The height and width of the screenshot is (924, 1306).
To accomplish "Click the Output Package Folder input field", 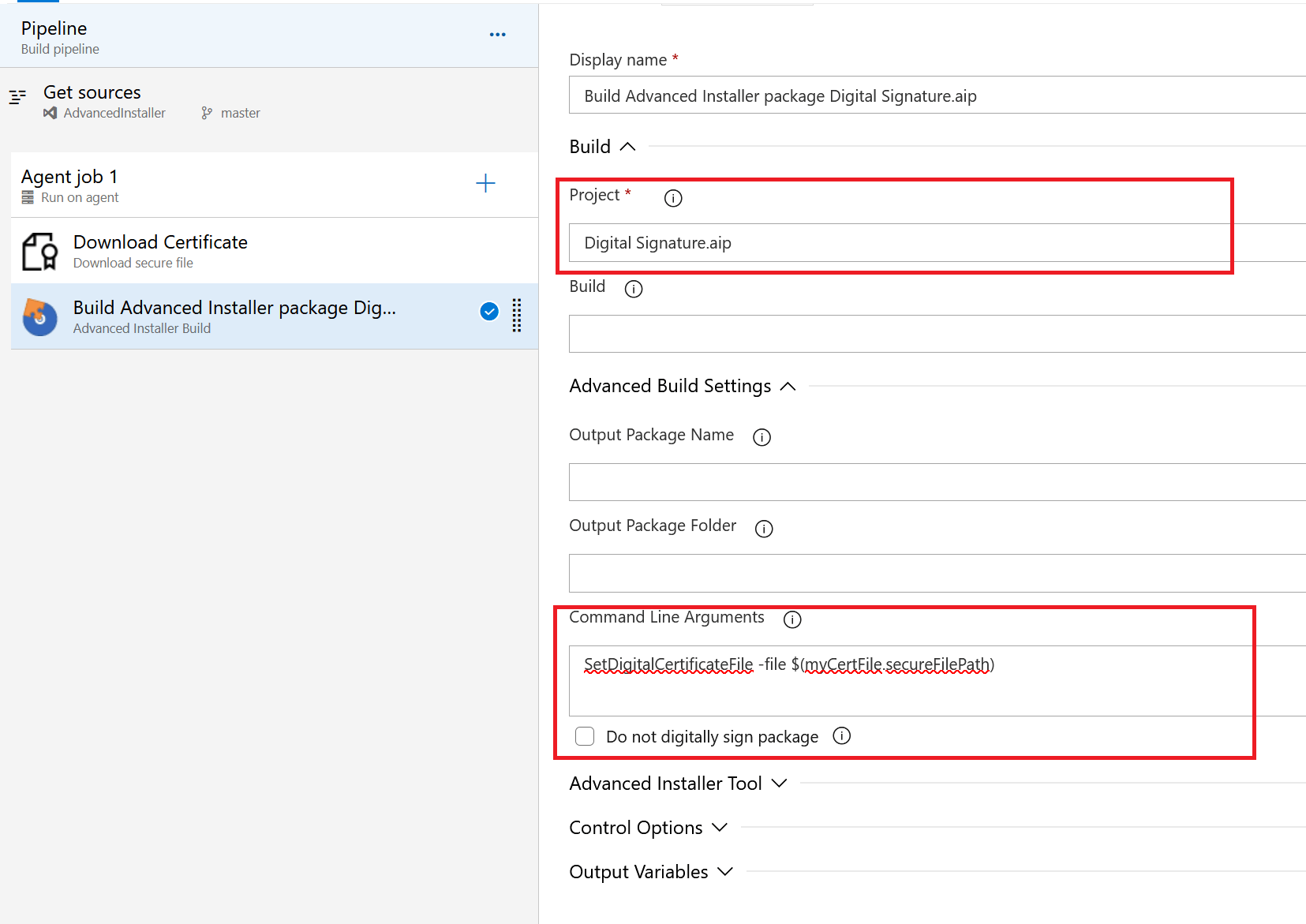I will [x=937, y=573].
